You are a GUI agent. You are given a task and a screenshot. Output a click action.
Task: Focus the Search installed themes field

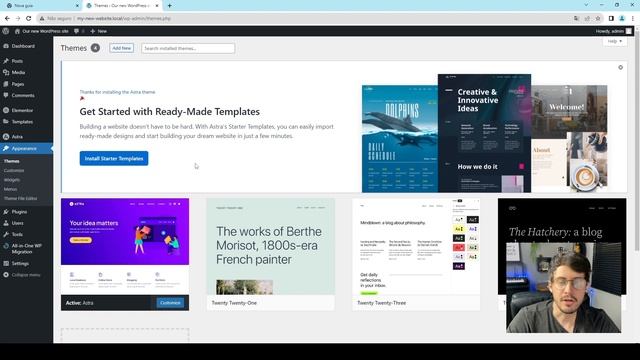[188, 48]
